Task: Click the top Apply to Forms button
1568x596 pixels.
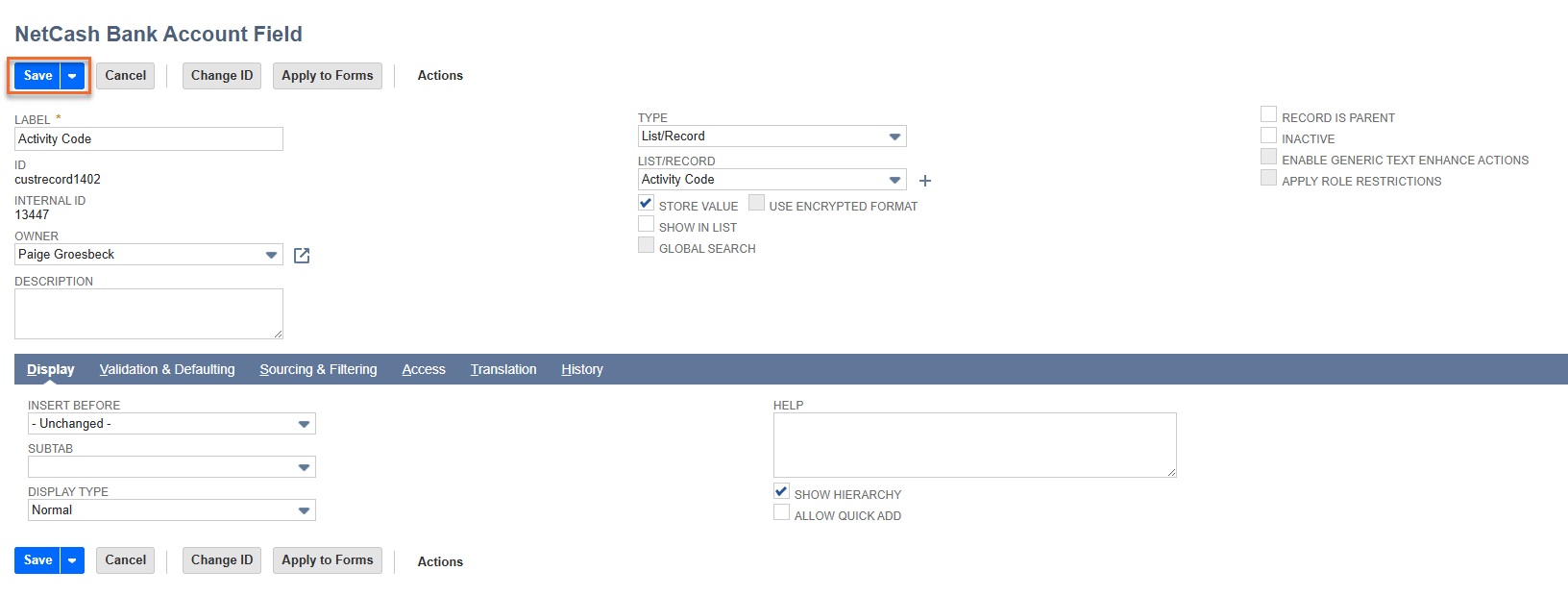Action: [327, 76]
